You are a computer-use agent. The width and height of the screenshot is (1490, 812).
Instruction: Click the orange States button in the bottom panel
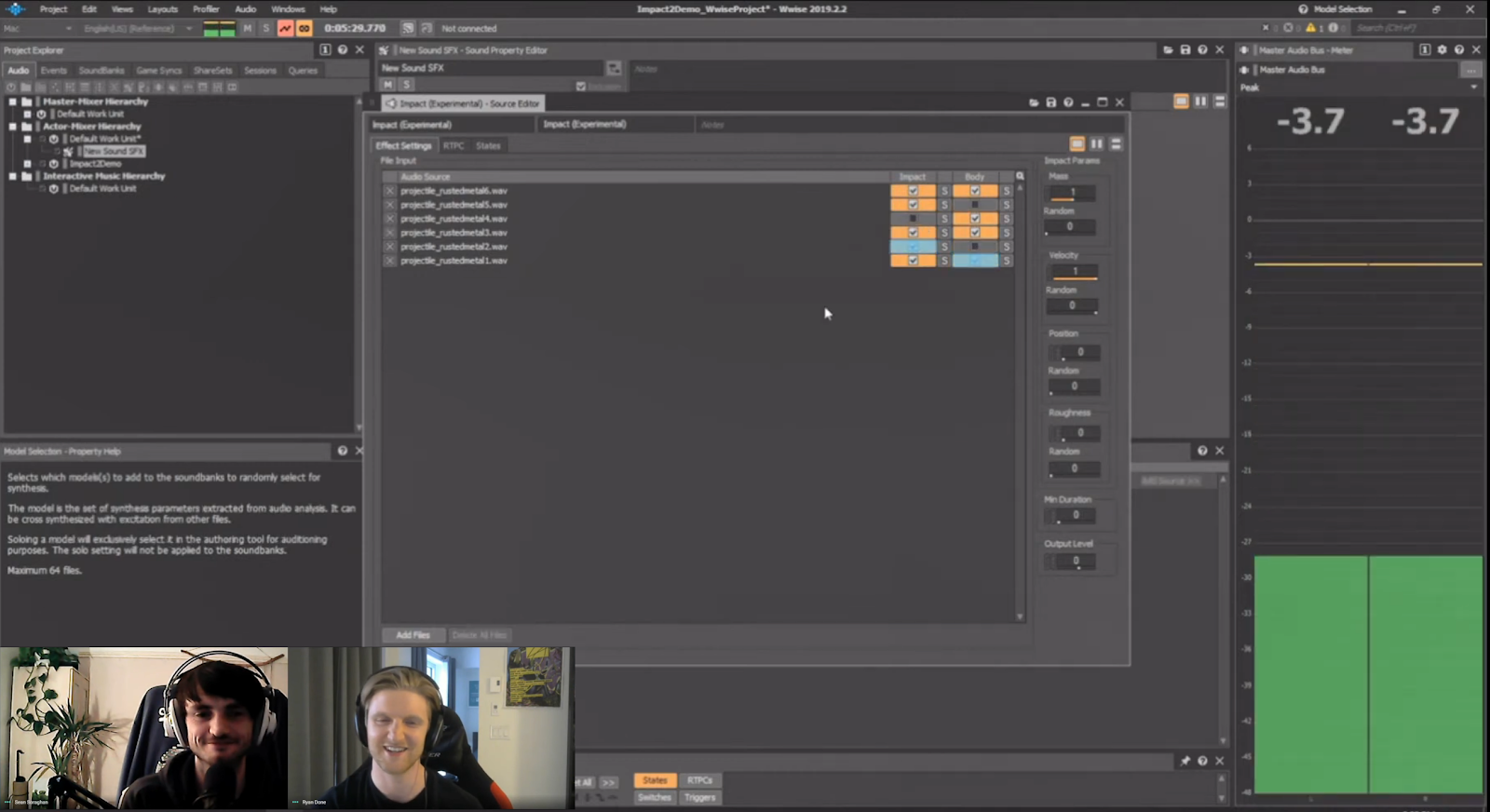pyautogui.click(x=655, y=780)
